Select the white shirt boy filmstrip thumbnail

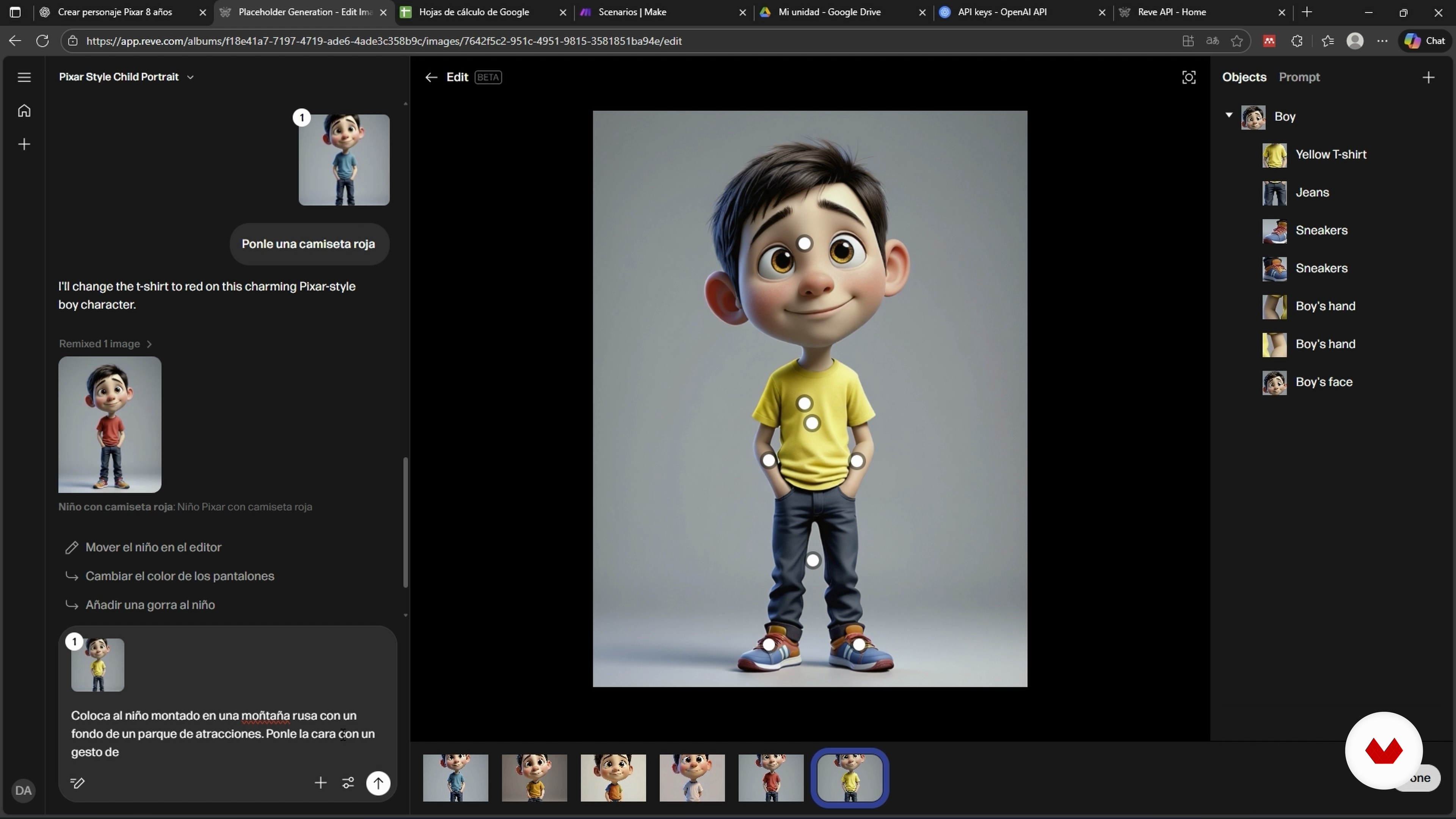click(692, 778)
